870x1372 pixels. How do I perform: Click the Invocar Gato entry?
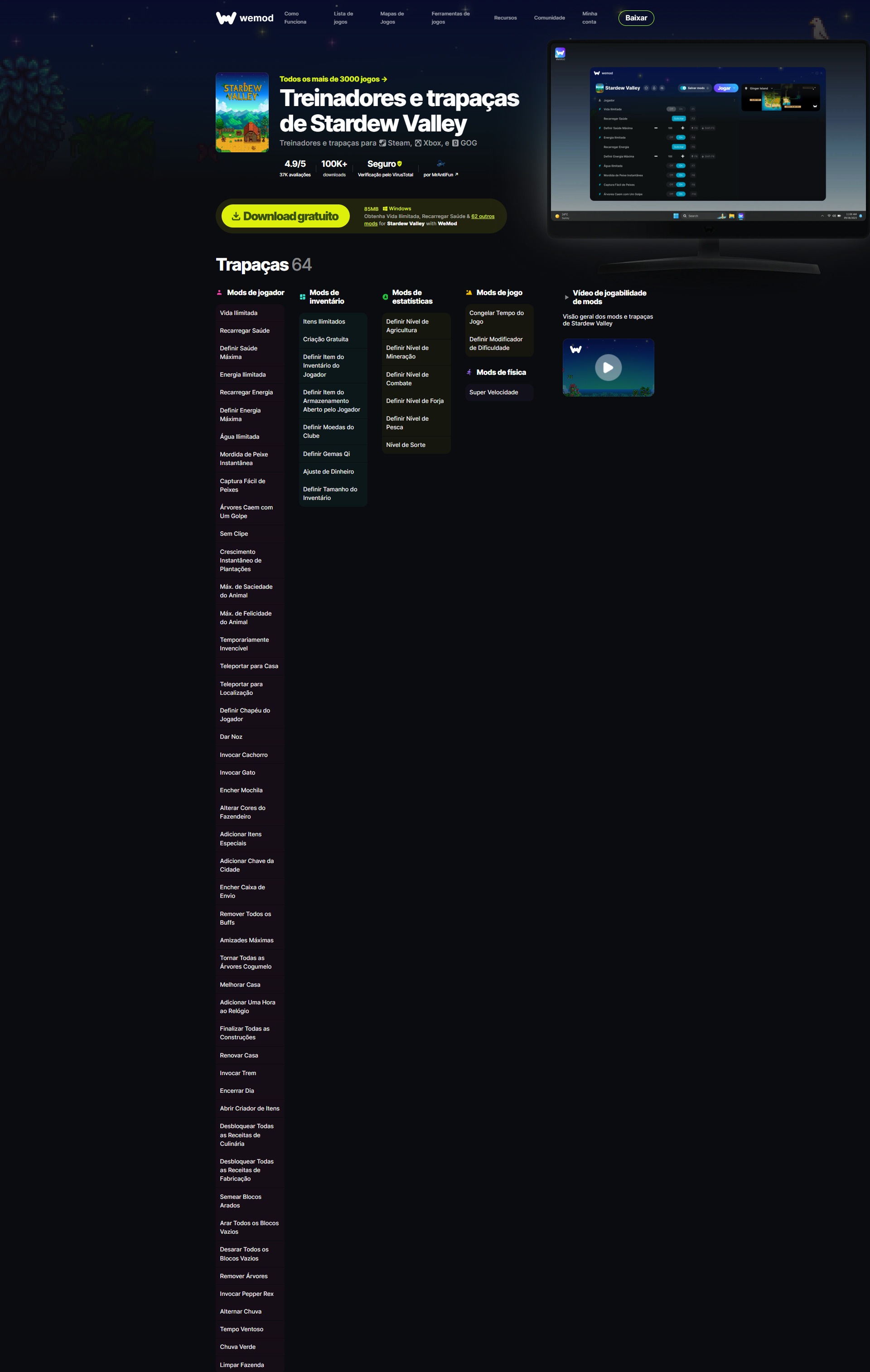click(x=250, y=773)
